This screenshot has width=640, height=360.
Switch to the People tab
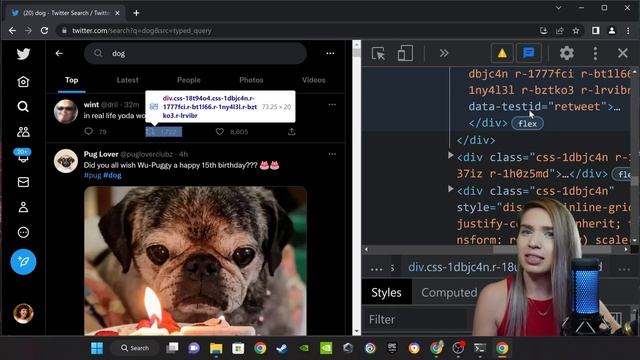point(189,80)
